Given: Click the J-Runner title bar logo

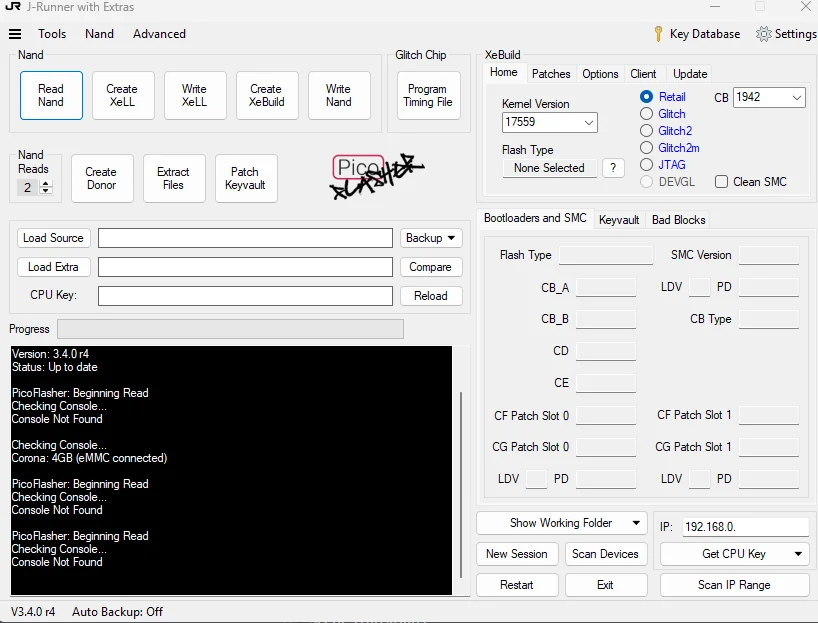Looking at the screenshot, I should (x=13, y=7).
